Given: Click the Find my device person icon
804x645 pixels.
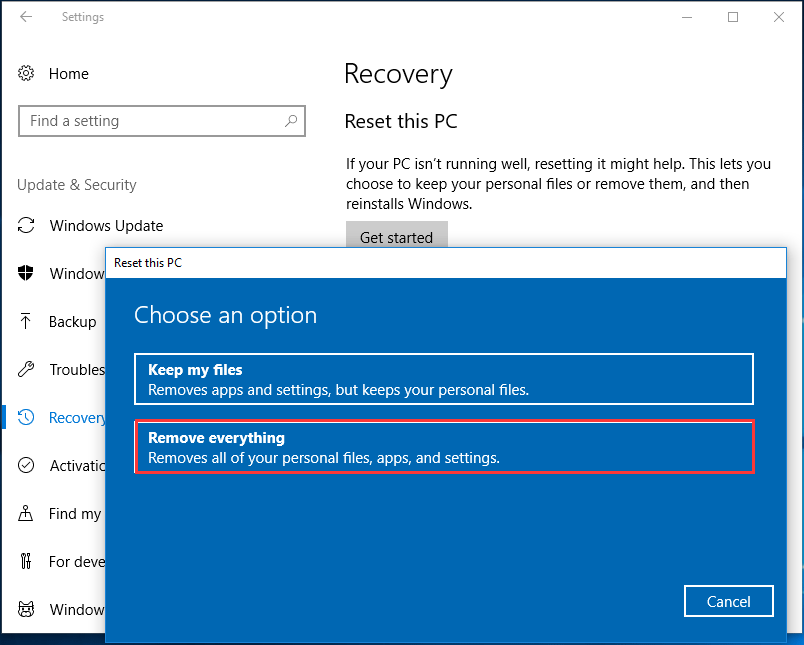Looking at the screenshot, I should pyautogui.click(x=26, y=513).
